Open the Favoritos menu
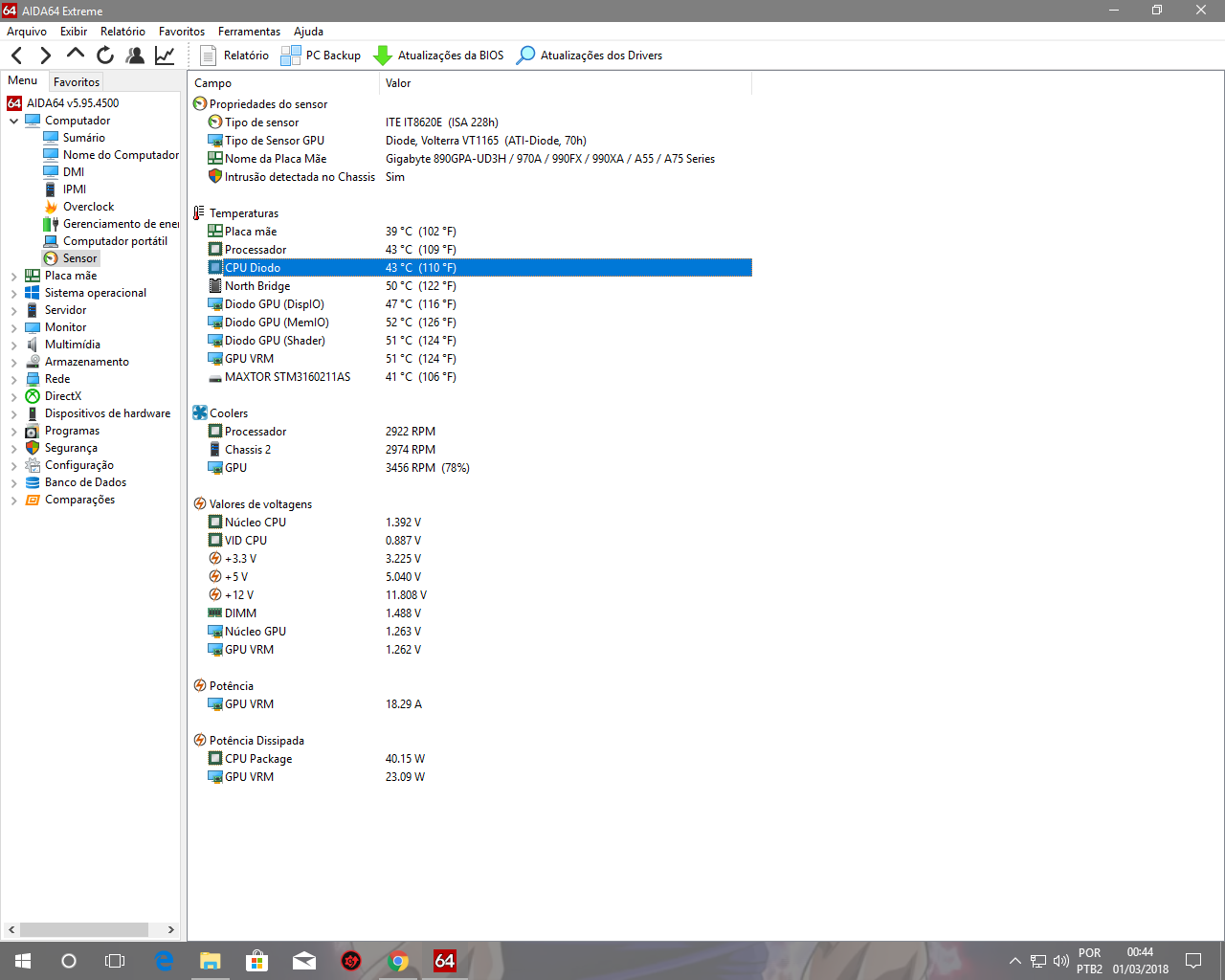Image resolution: width=1225 pixels, height=980 pixels. tap(182, 32)
